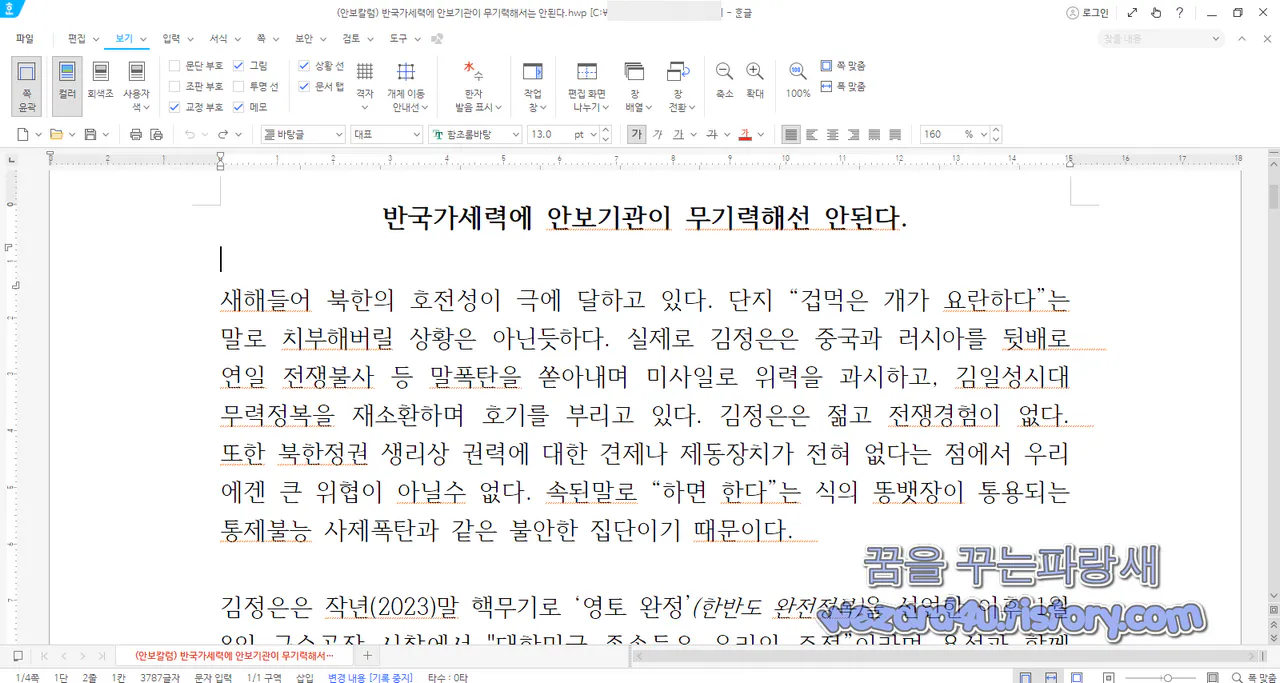Toggle bold 가 formatting
The image size is (1280, 683).
636,134
